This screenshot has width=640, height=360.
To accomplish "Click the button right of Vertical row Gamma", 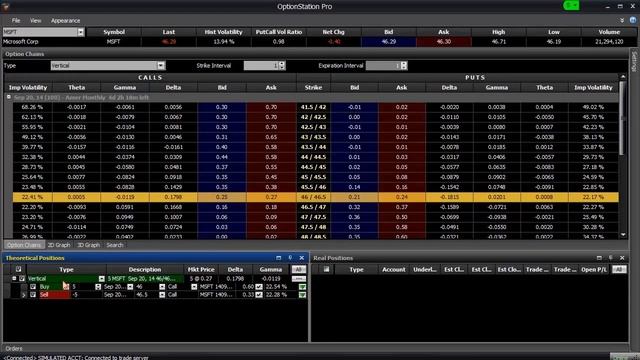I will point(299,278).
